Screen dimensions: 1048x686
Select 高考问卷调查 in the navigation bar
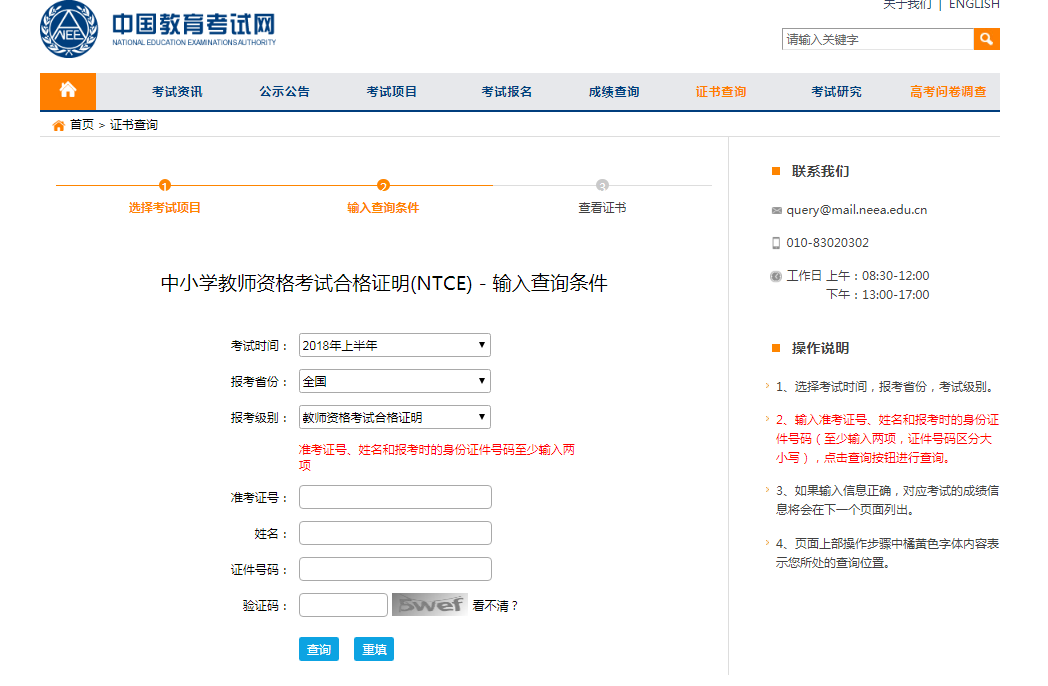pyautogui.click(x=947, y=92)
